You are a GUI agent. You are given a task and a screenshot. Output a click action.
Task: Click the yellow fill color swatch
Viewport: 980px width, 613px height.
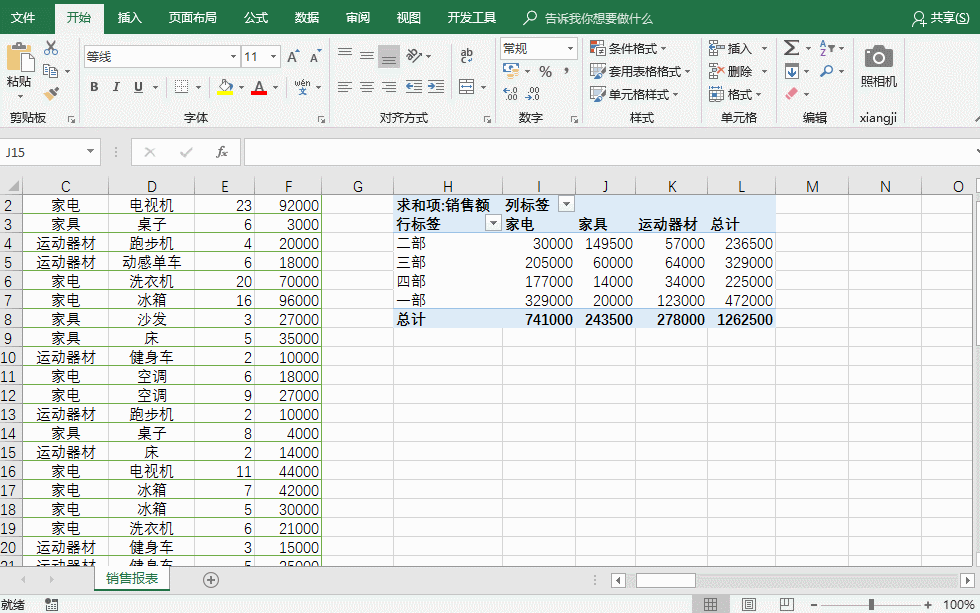[x=225, y=87]
